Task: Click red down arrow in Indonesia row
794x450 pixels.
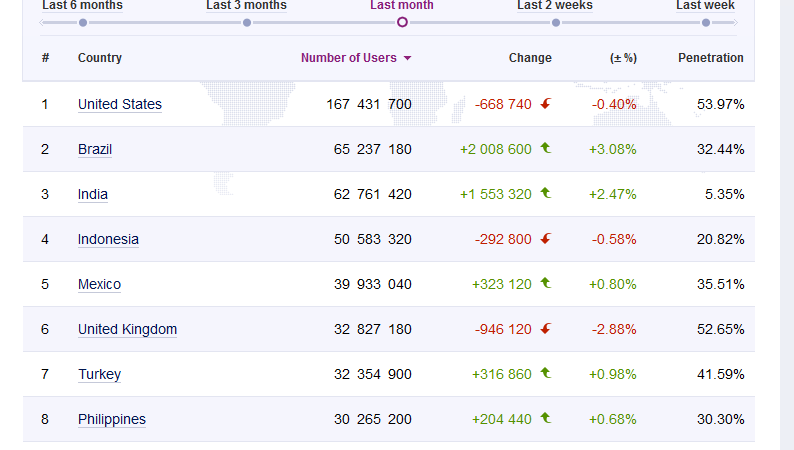Action: (x=546, y=239)
